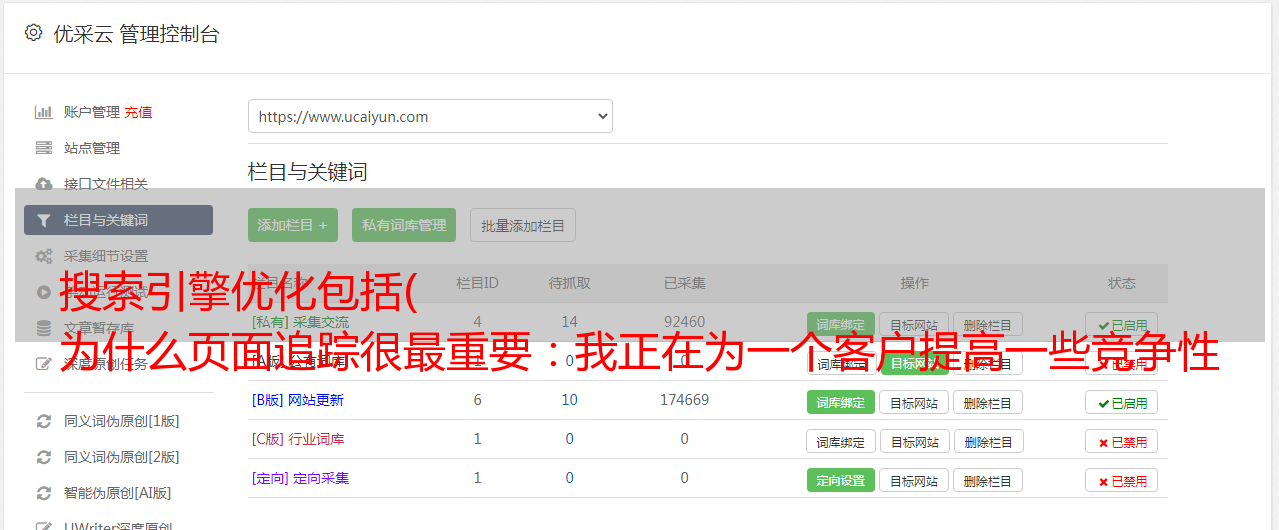Viewport: 1279px width, 530px height.
Task: Click the gear icon beside 优采云 管理控制台
Action: pos(33,33)
